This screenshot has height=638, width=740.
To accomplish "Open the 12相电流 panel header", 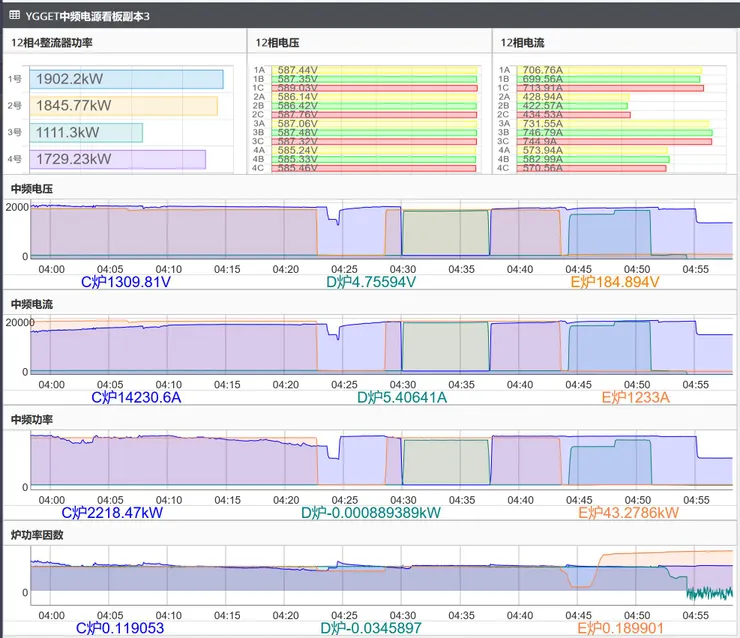I will point(526,43).
